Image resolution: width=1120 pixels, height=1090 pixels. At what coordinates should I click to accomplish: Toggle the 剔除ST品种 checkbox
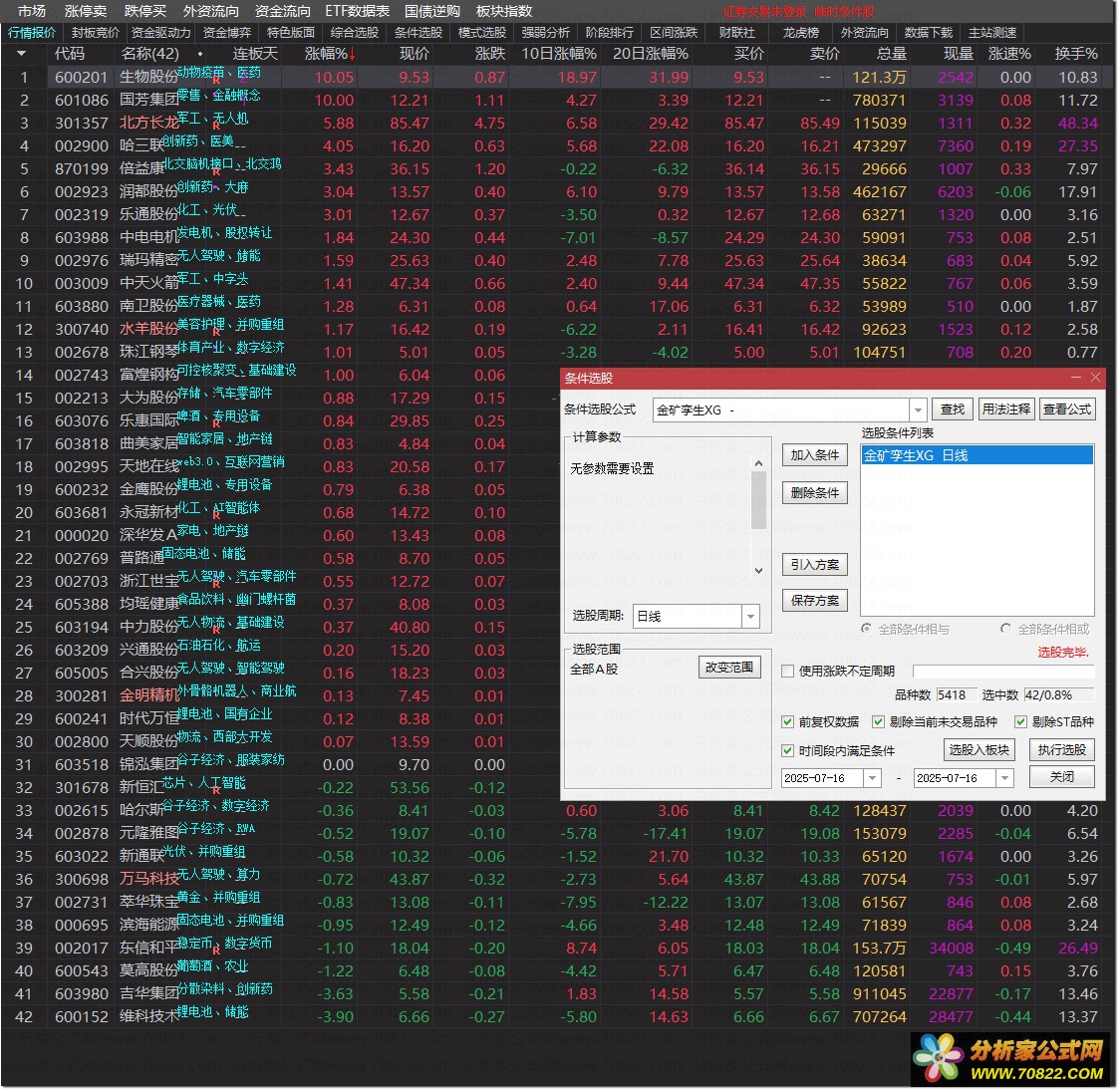1020,722
